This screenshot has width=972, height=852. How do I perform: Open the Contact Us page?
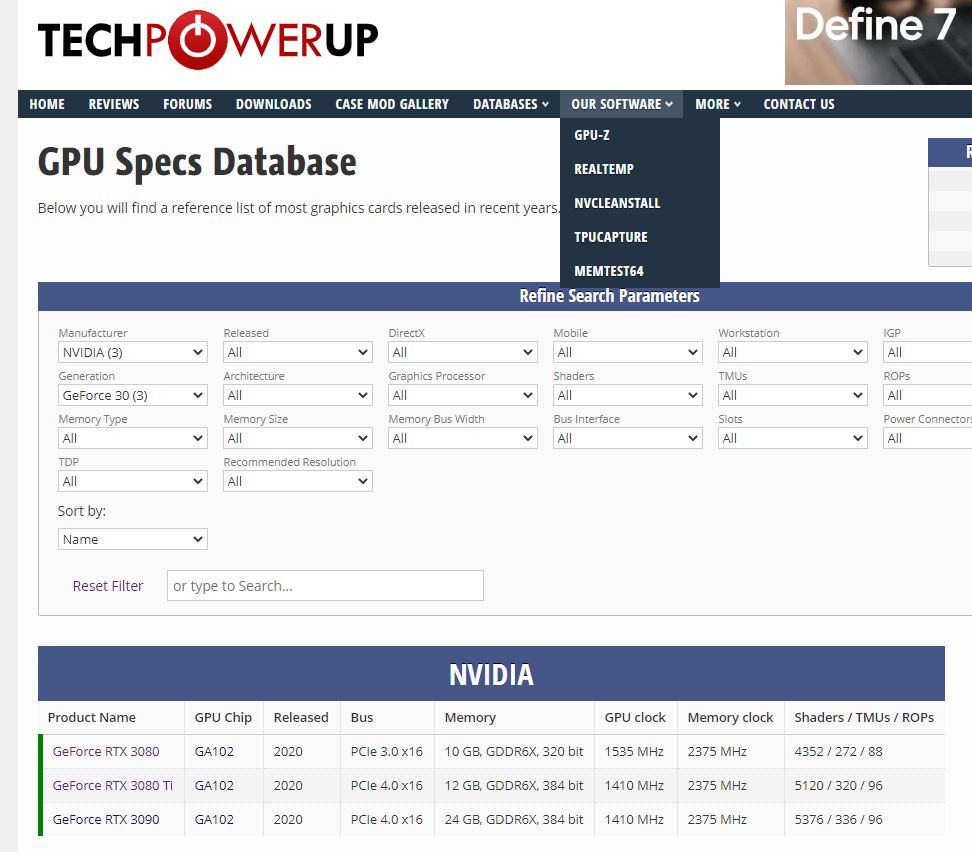pyautogui.click(x=799, y=104)
